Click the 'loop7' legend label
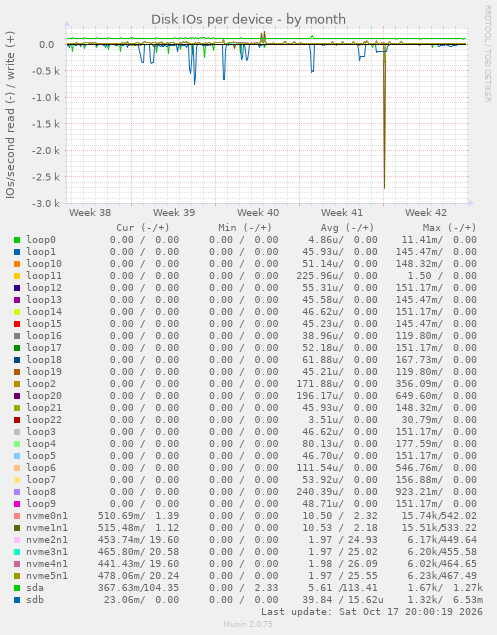 (41, 480)
